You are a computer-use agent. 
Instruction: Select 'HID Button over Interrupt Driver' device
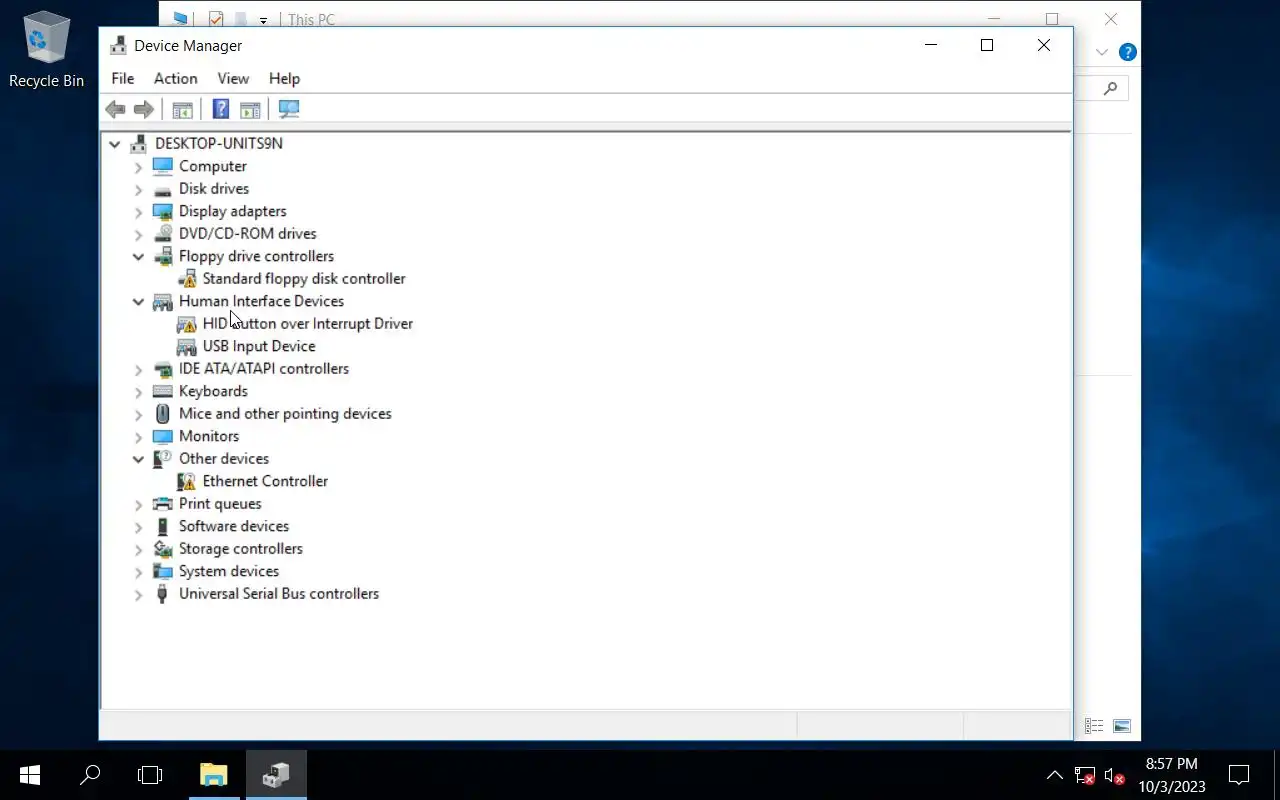click(308, 324)
